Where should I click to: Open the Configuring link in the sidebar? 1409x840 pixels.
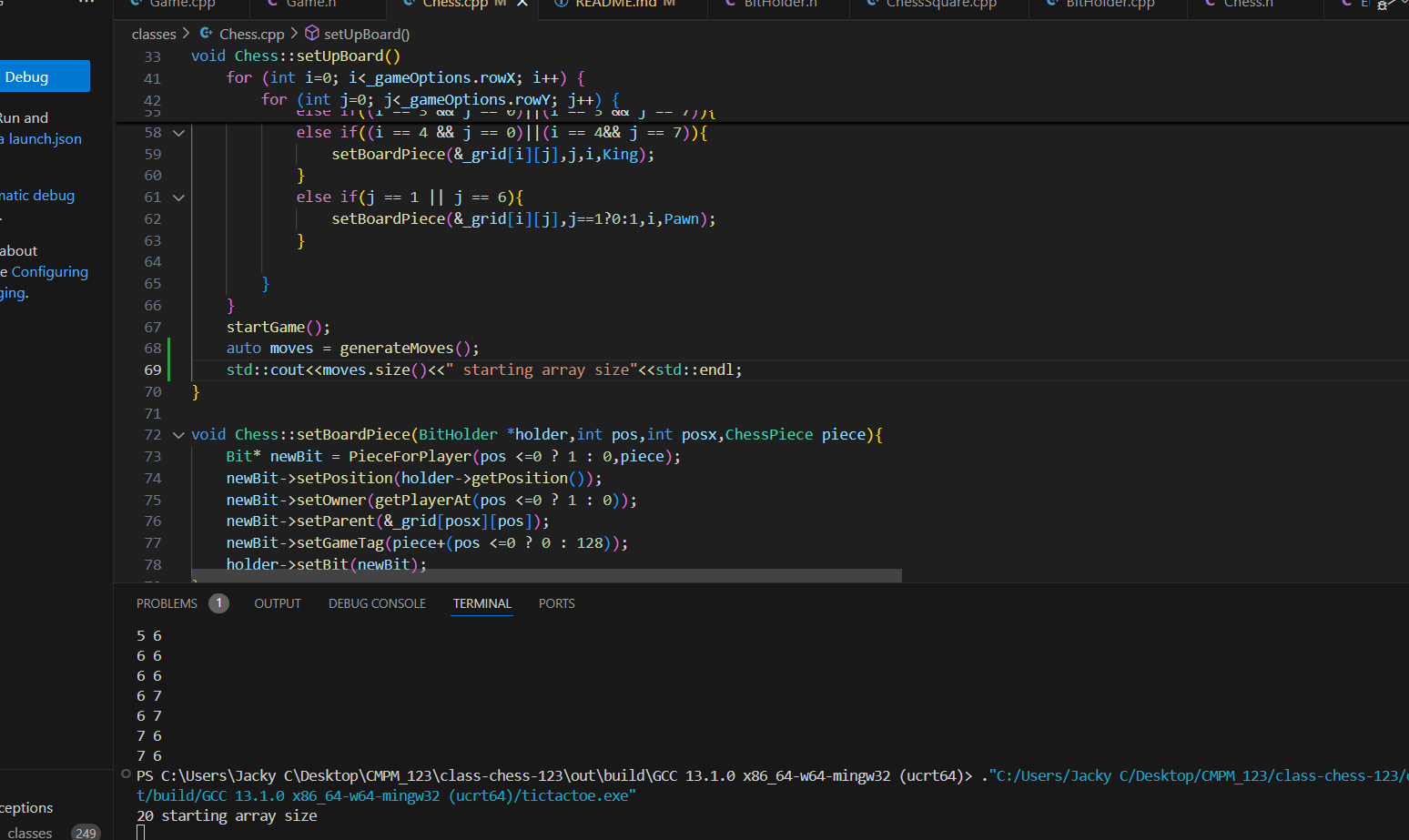click(50, 272)
